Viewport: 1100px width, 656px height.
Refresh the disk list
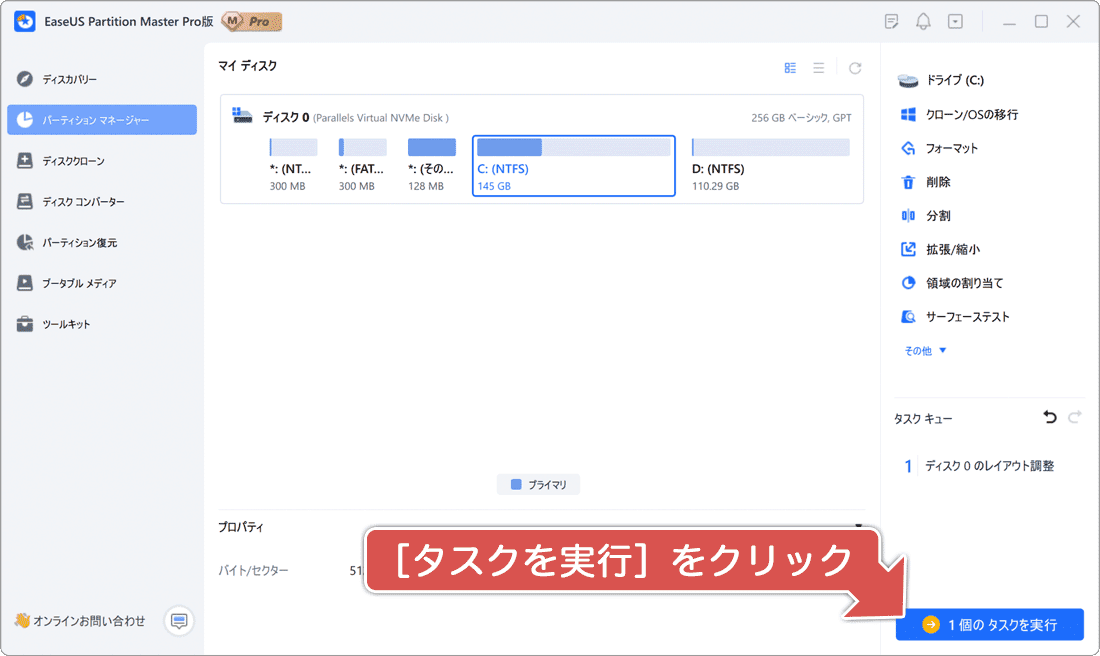pyautogui.click(x=855, y=67)
